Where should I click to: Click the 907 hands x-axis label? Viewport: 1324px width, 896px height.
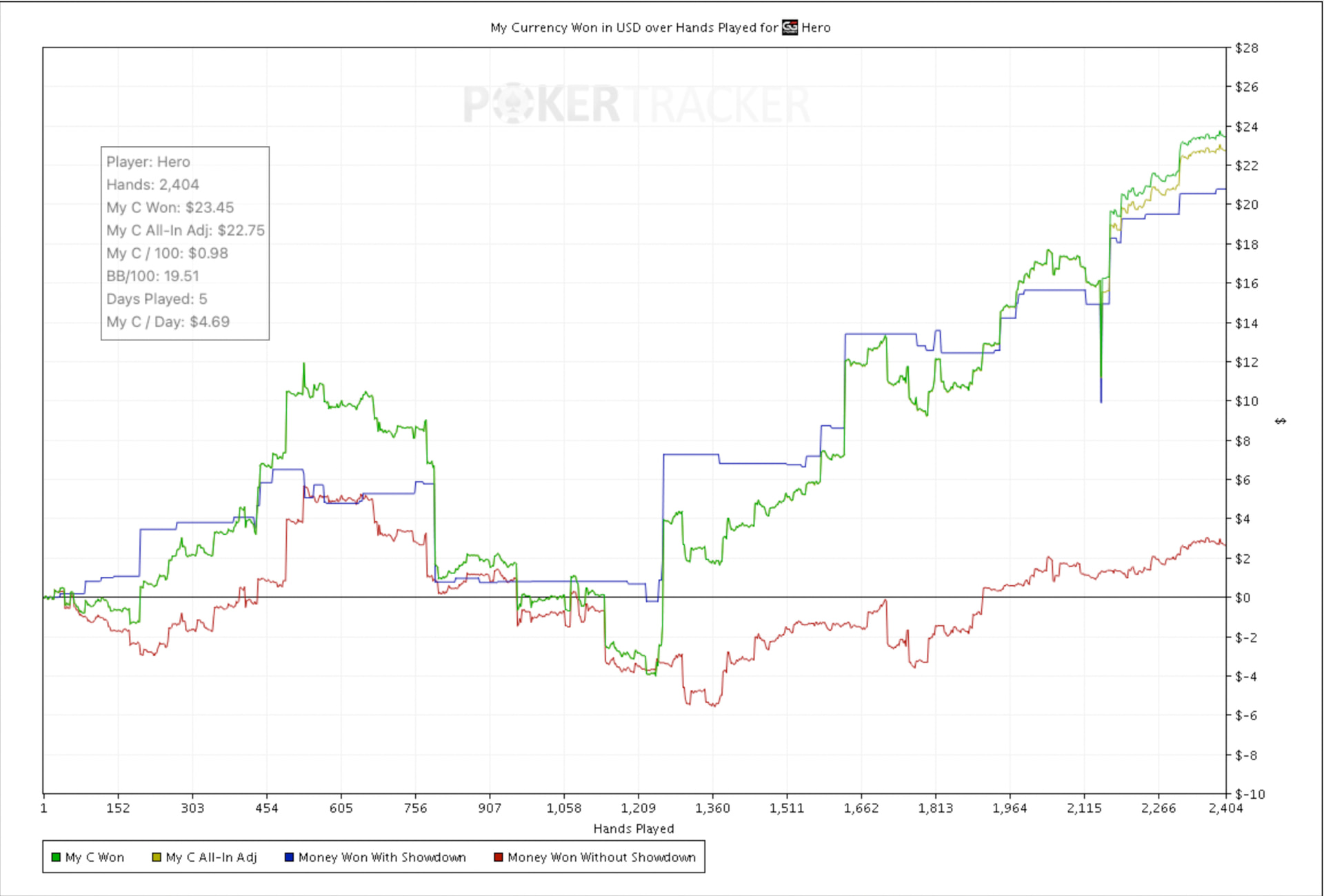[x=490, y=808]
